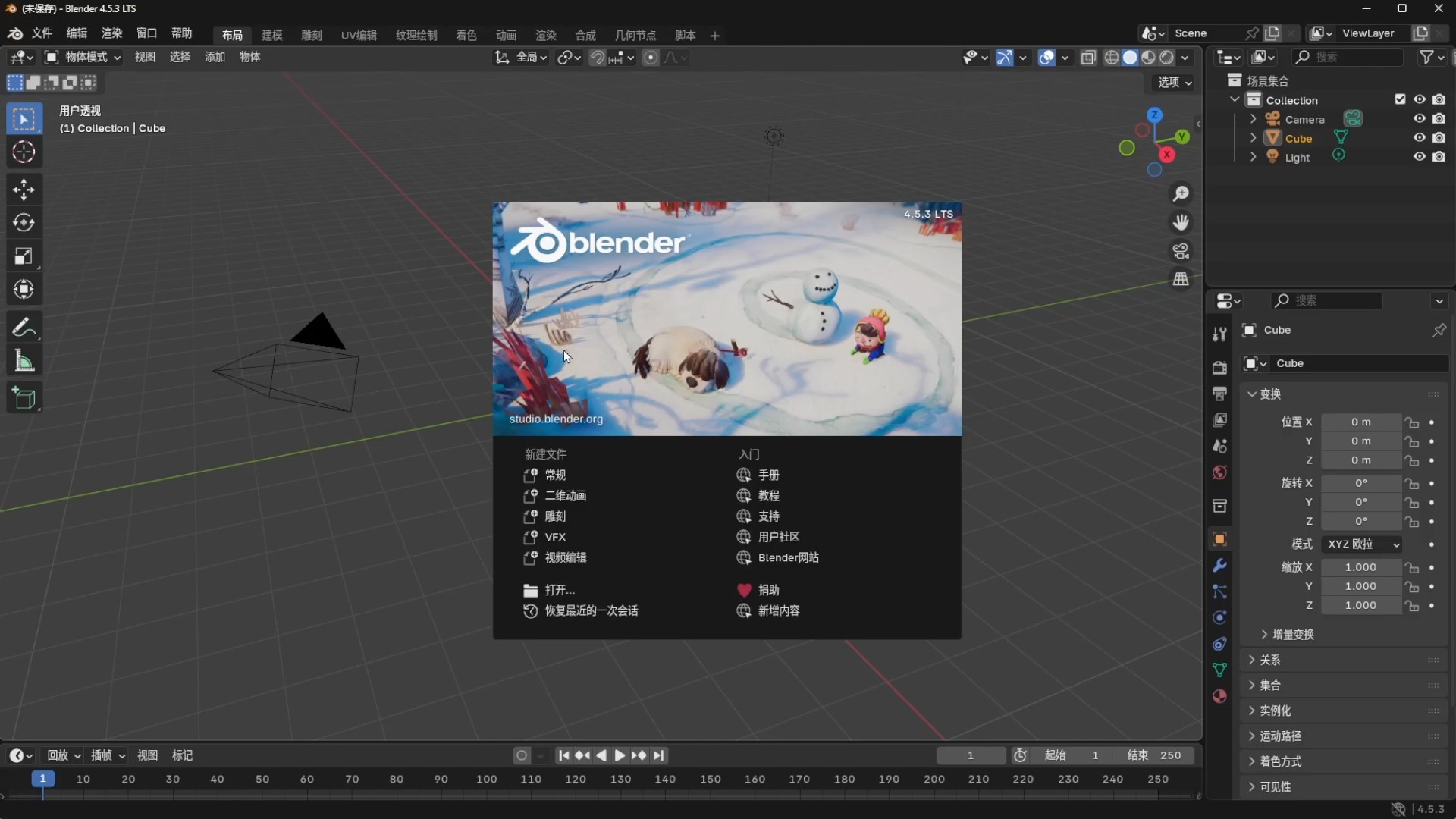Image resolution: width=1456 pixels, height=819 pixels.
Task: Click the Rotation Y value field
Action: click(x=1361, y=503)
